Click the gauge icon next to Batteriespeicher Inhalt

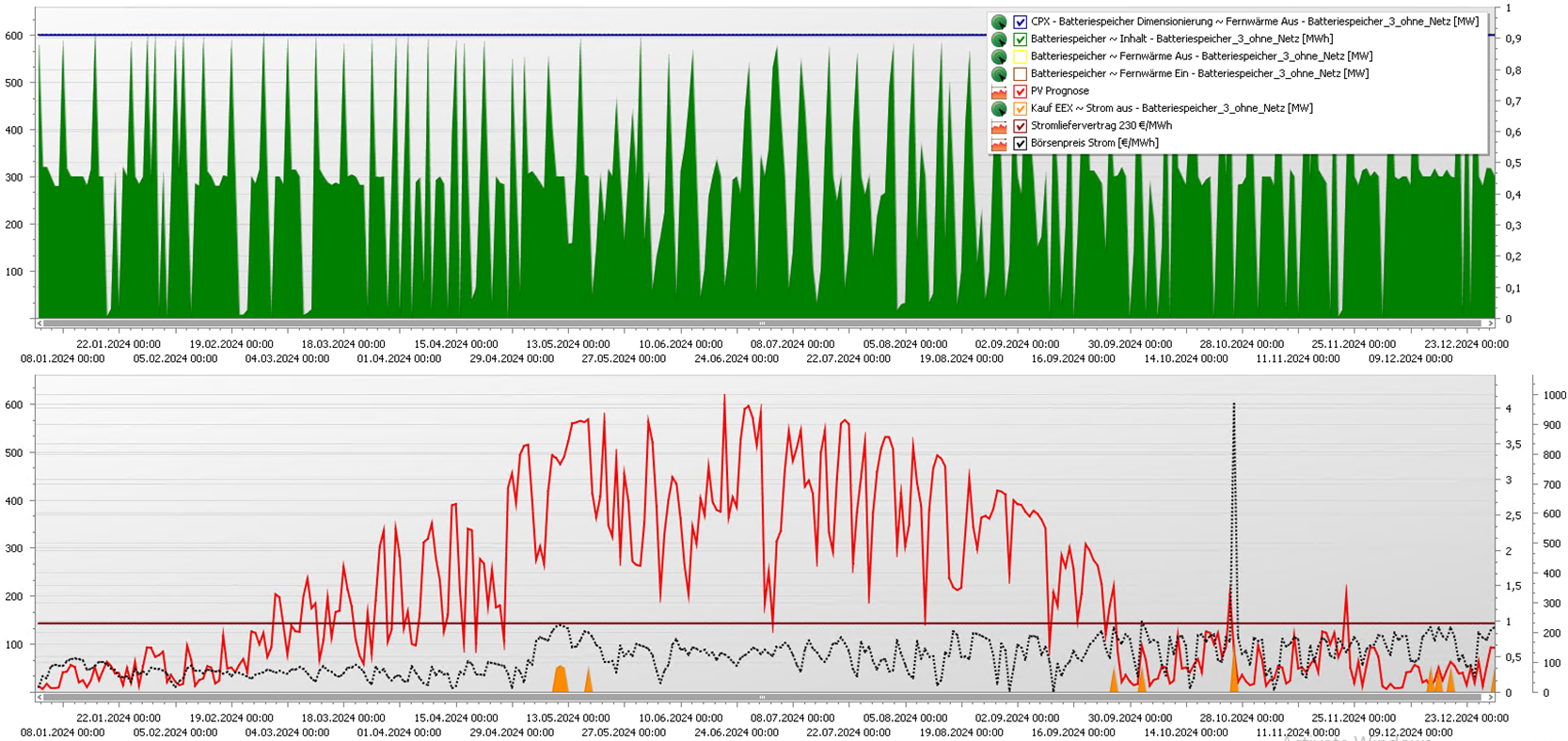click(x=999, y=39)
